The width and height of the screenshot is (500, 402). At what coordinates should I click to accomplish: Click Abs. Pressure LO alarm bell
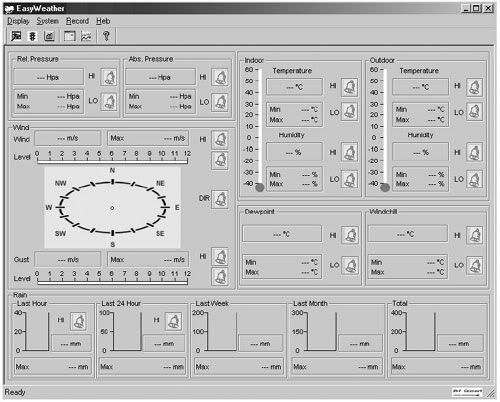(220, 102)
